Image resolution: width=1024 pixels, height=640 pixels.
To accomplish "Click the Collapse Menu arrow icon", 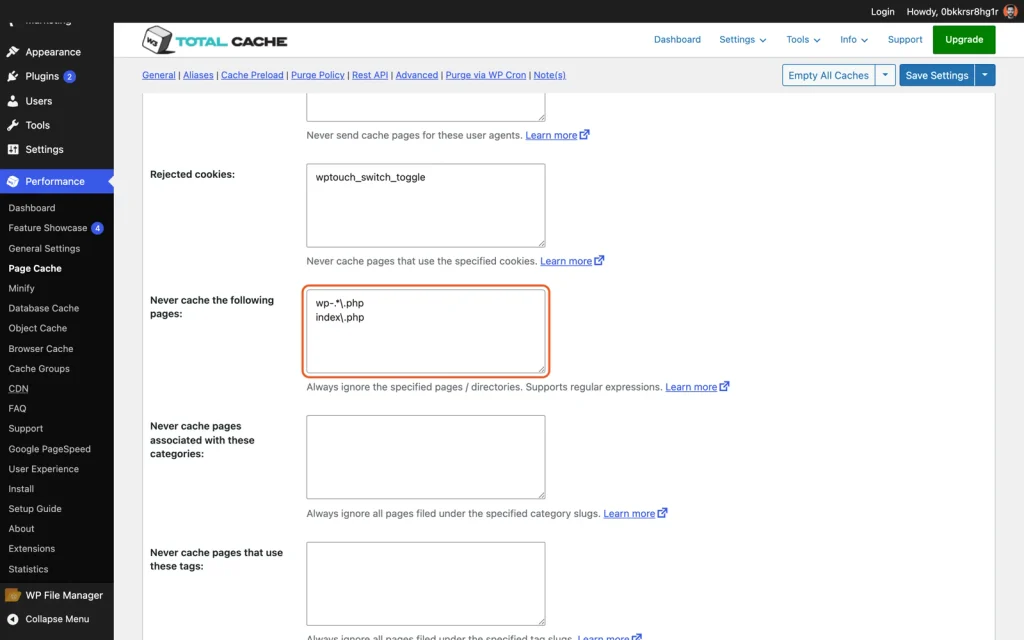I will [12, 619].
